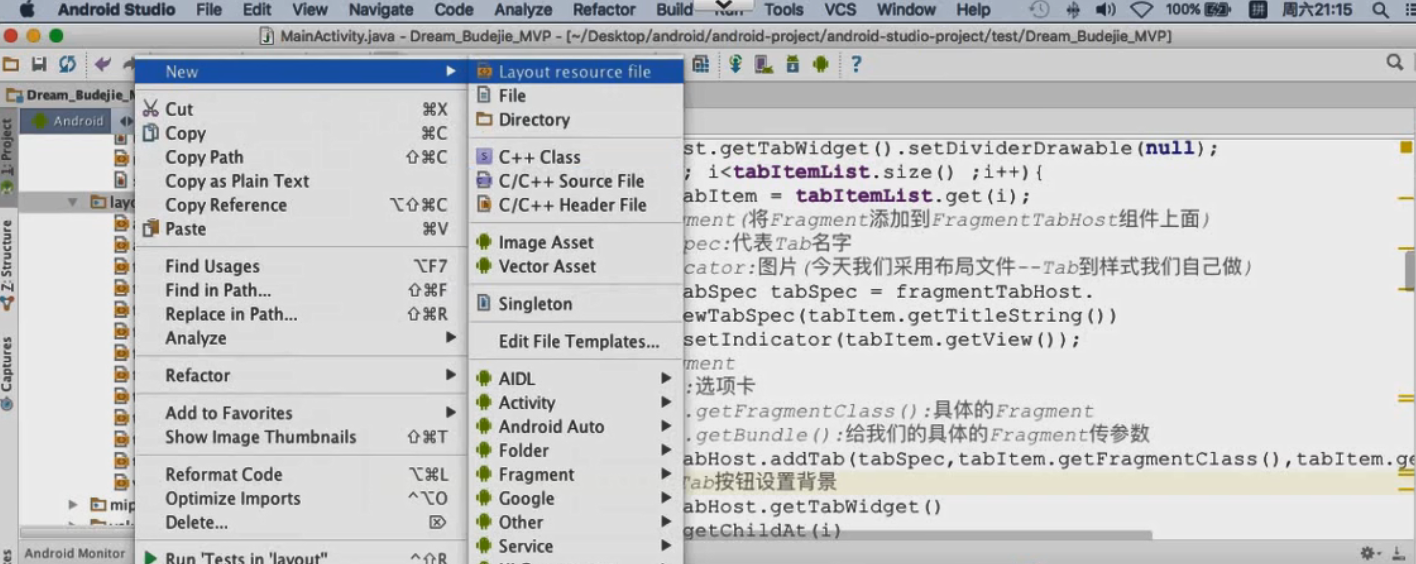Viewport: 1416px width, 564px height.
Task: Collapse the layout folder tree arrow
Action: [x=72, y=202]
